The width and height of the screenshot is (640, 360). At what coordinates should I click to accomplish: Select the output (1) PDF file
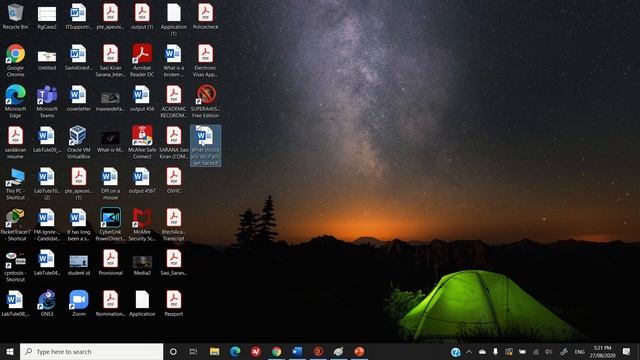tap(142, 17)
